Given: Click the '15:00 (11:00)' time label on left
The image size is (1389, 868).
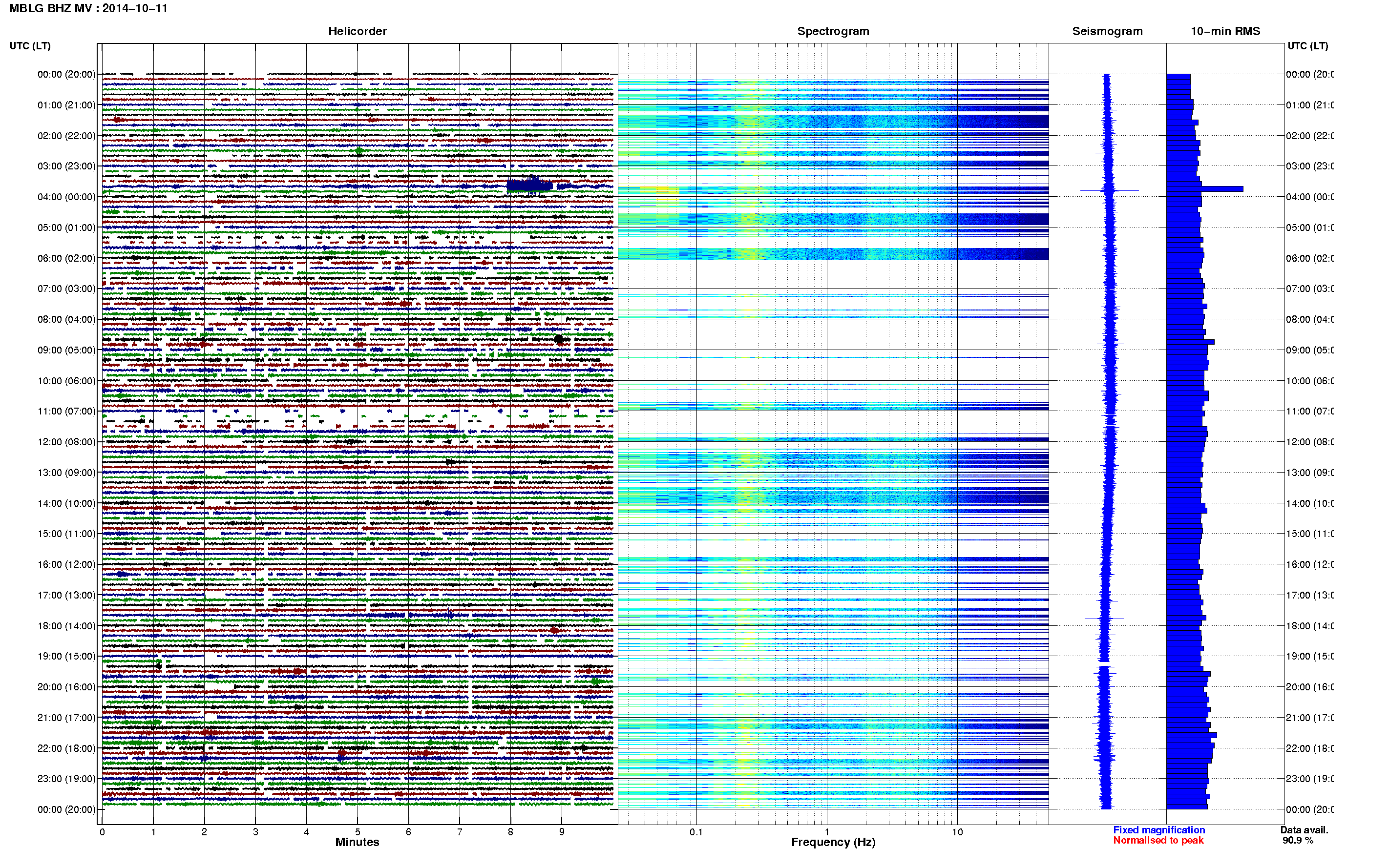Looking at the screenshot, I should [x=66, y=534].
